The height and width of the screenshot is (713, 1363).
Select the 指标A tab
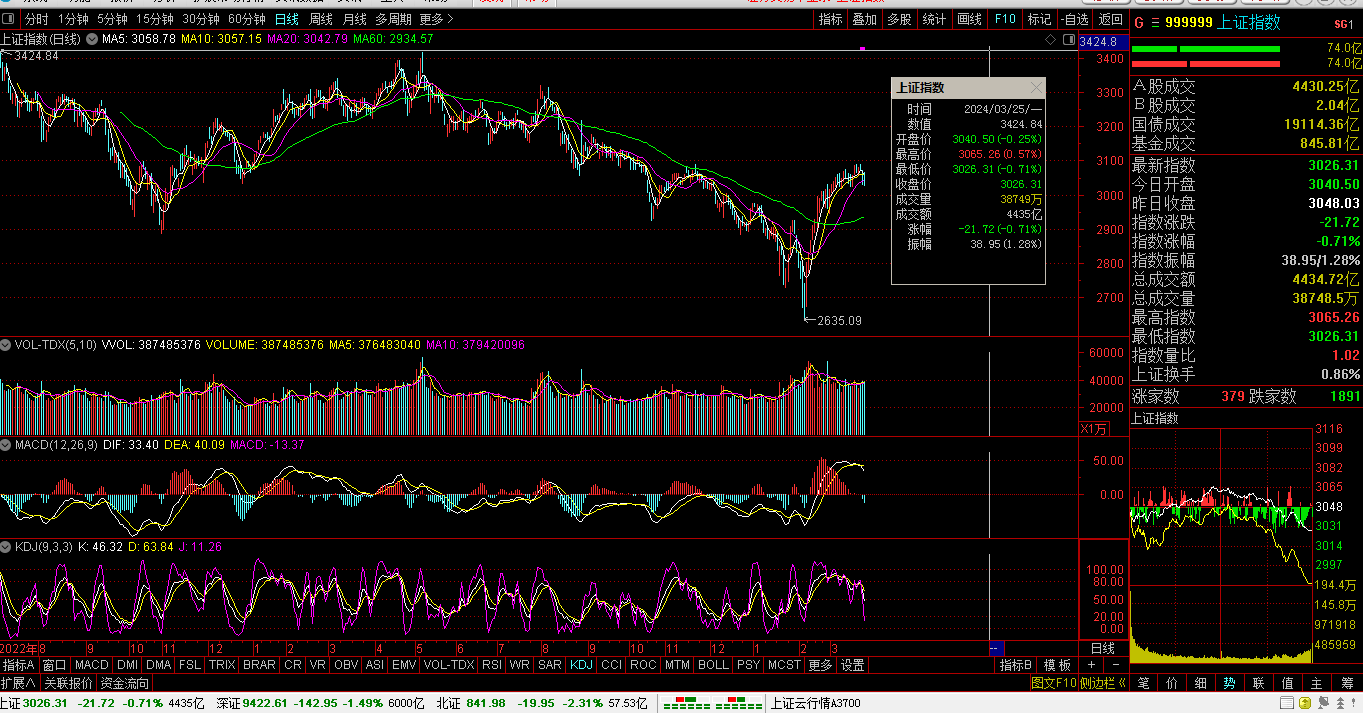[x=19, y=665]
